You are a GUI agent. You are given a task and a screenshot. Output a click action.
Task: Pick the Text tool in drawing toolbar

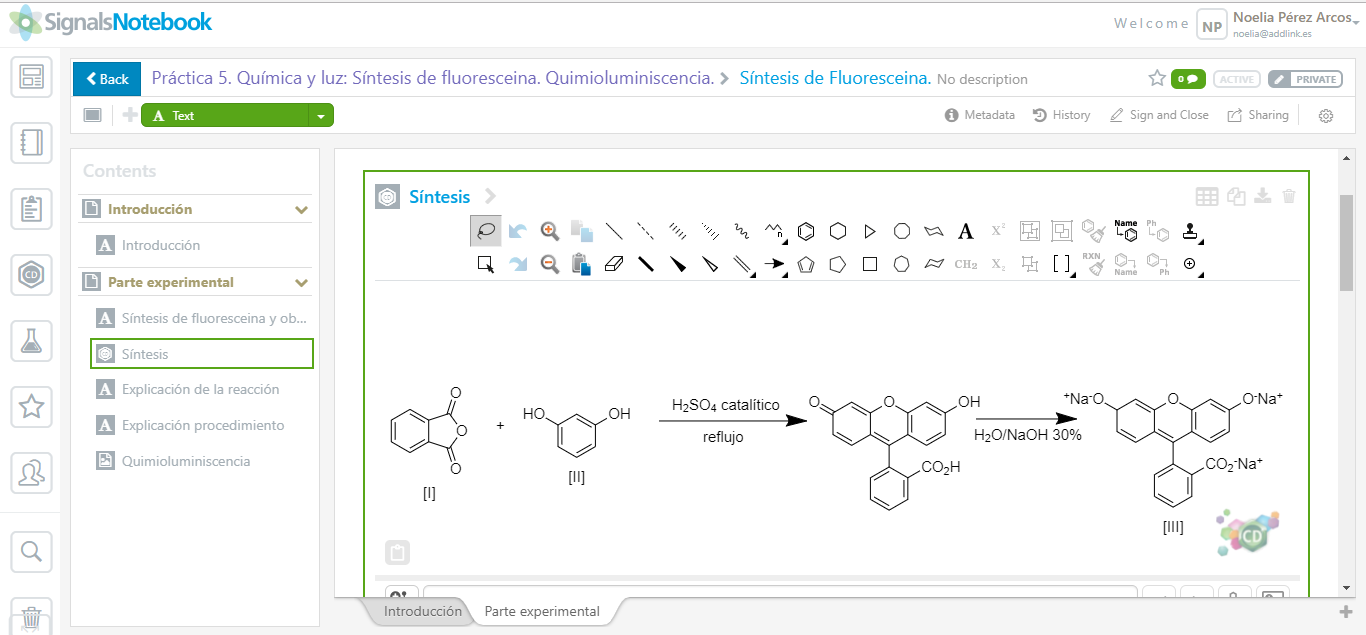[x=965, y=231]
